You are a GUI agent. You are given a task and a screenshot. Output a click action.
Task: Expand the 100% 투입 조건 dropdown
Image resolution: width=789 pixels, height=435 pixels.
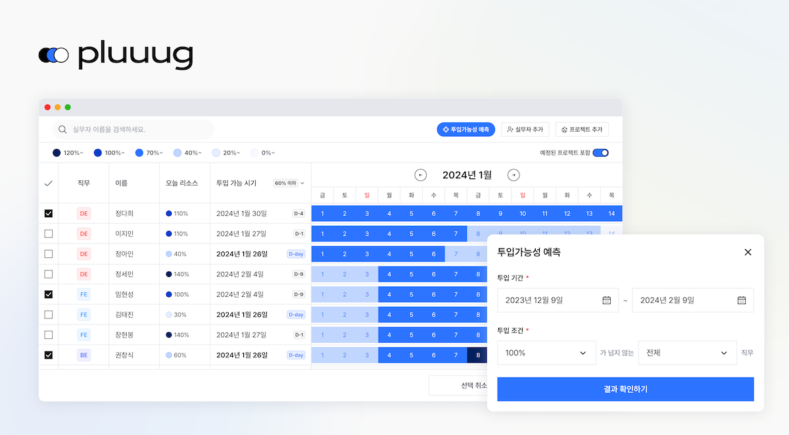[545, 353]
